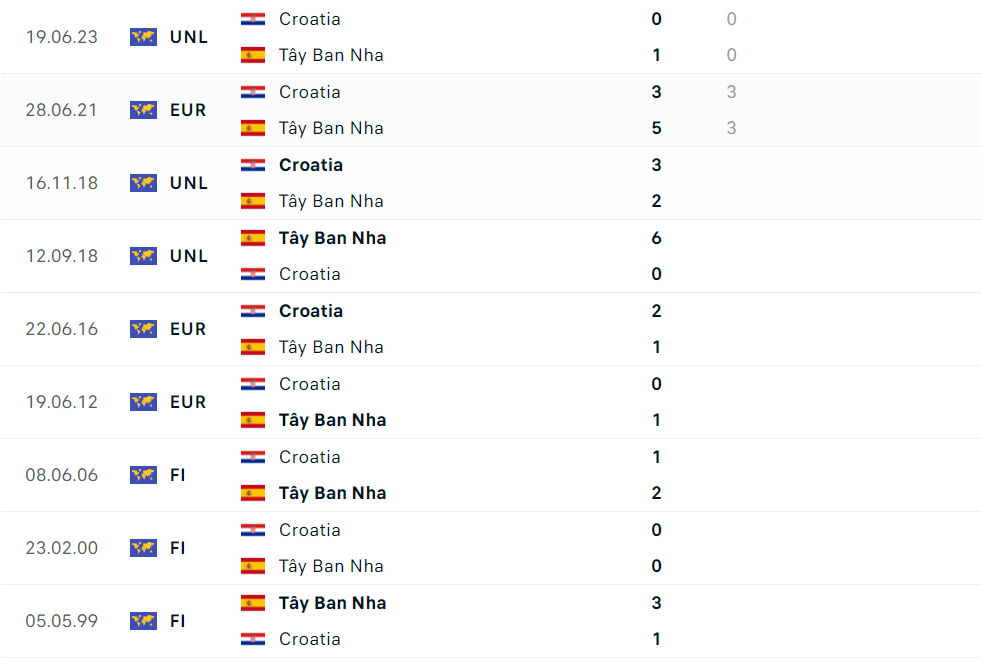Click the competition icon beside EUR on 28.06.21
This screenshot has width=981, height=658.
coord(143,110)
